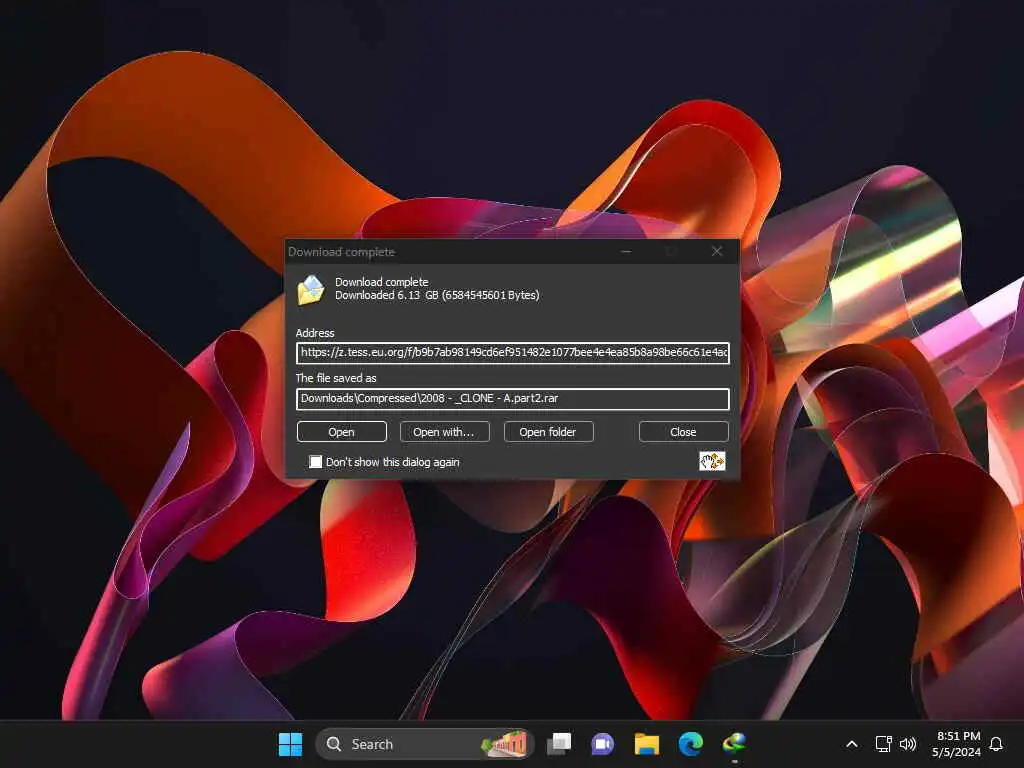Open File Explorer from taskbar

pos(647,744)
